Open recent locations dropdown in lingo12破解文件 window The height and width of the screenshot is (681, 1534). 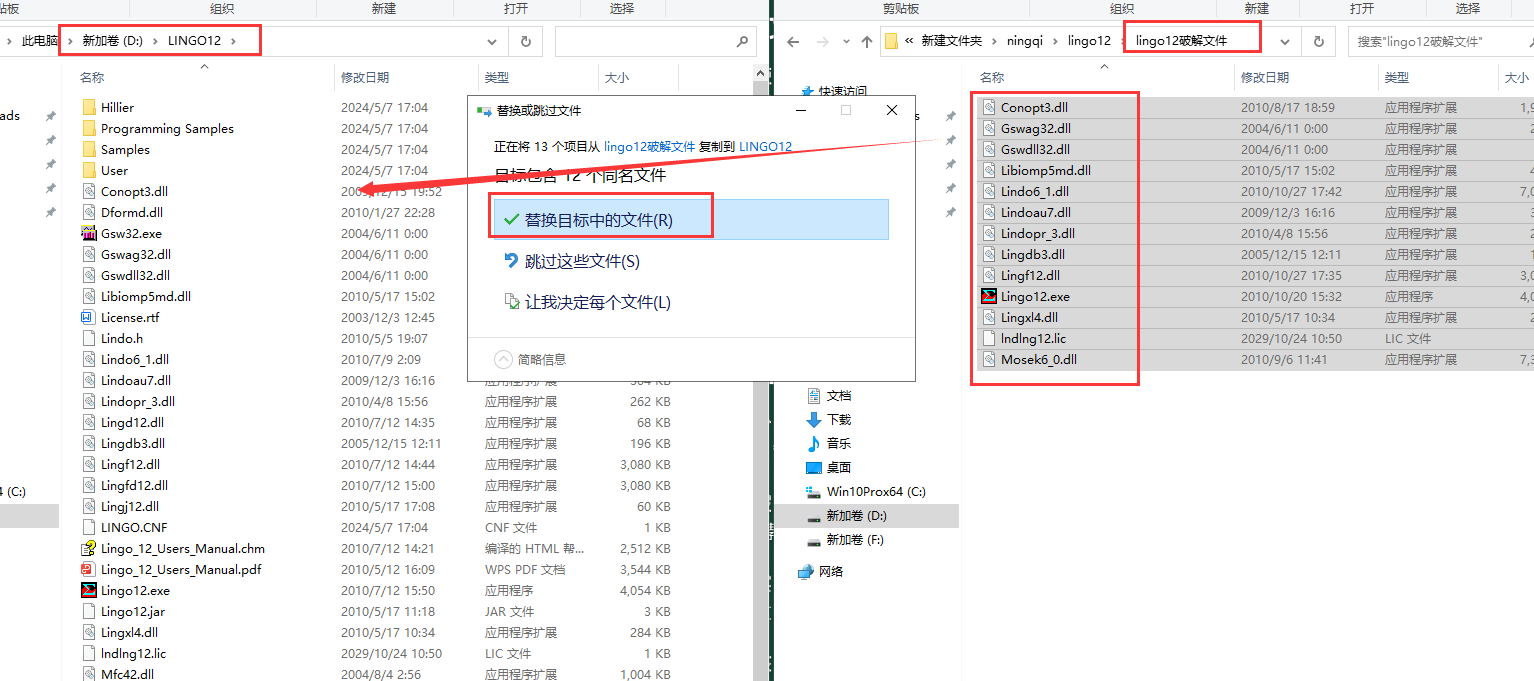[844, 42]
